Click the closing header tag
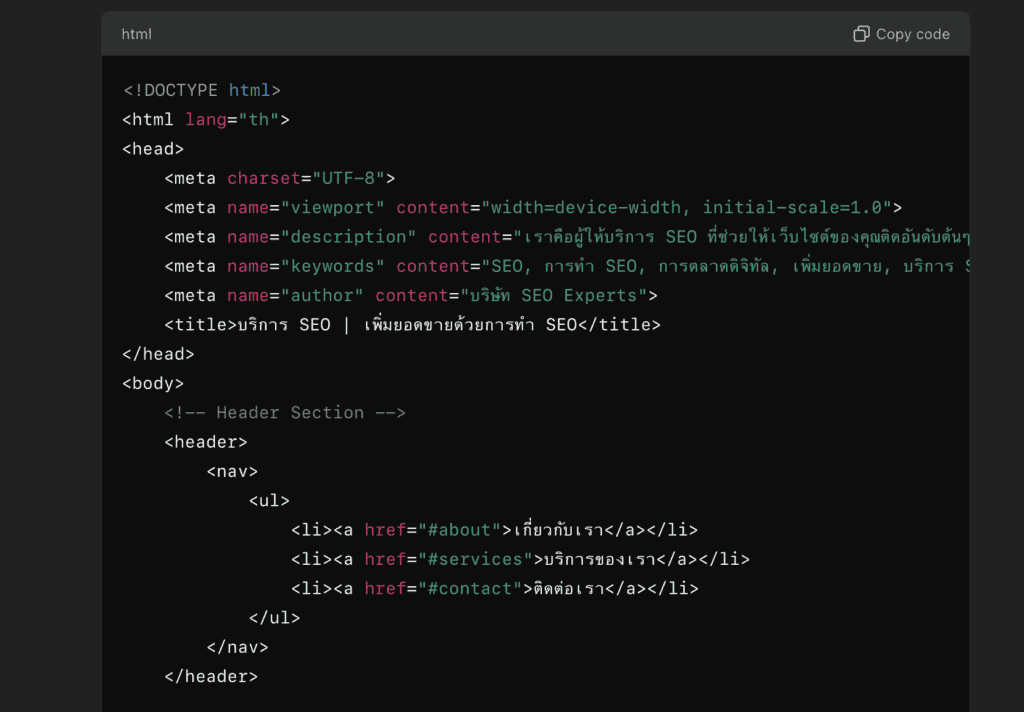 tap(211, 677)
